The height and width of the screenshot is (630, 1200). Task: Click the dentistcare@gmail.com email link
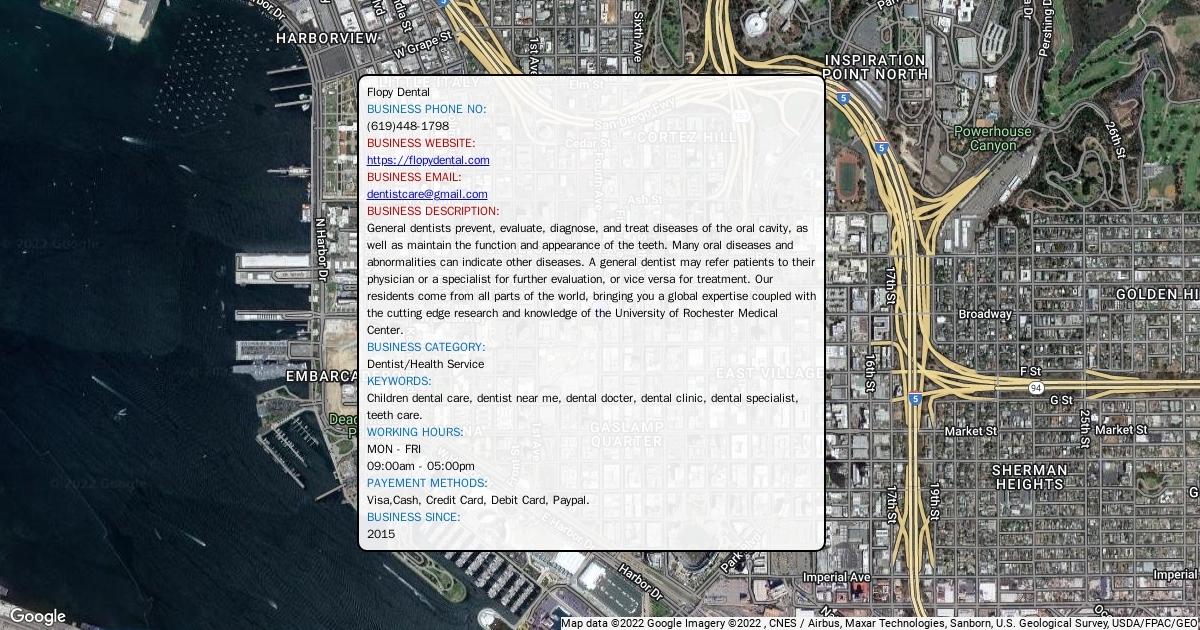coord(427,194)
